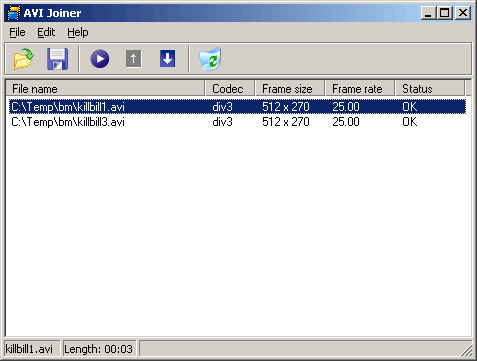The image size is (477, 361).
Task: Click div3 codec cell of killbill3.avi
Action: [222, 122]
